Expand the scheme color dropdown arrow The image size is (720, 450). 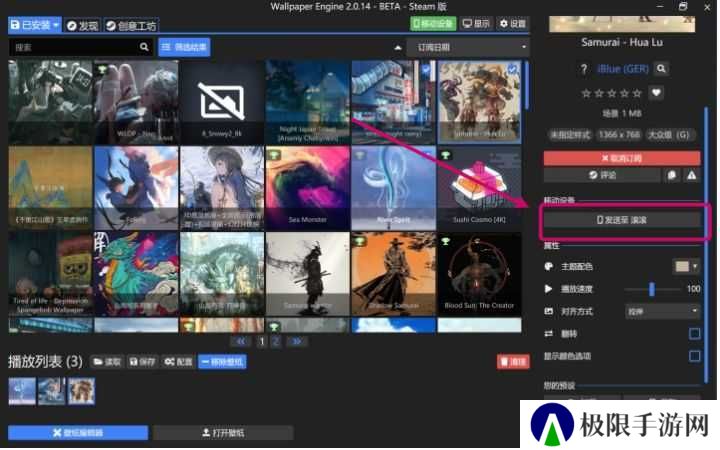(695, 266)
